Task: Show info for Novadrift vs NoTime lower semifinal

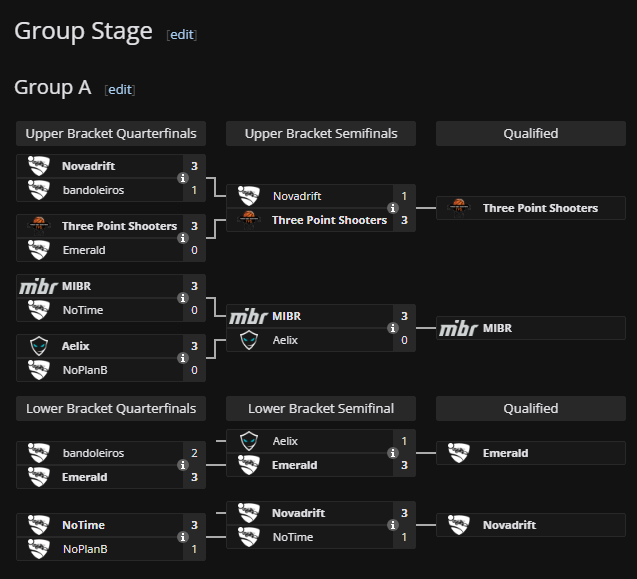Action: click(393, 525)
